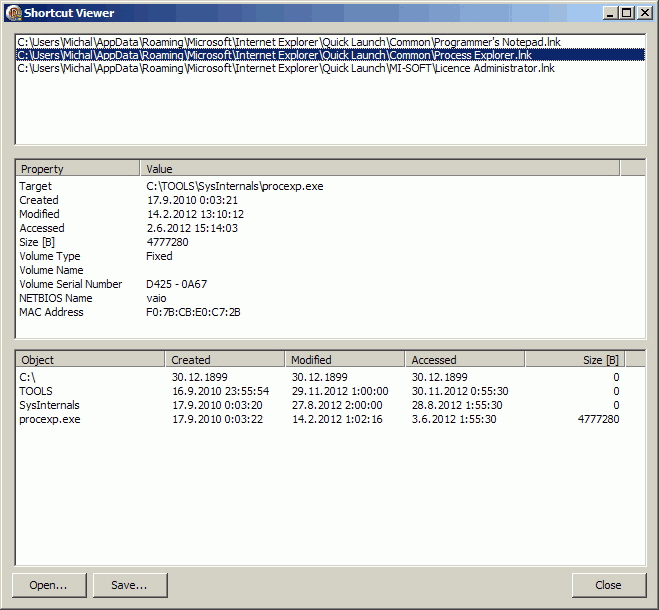Sort by Created column header in lower table
This screenshot has width=659, height=610.
225,359
